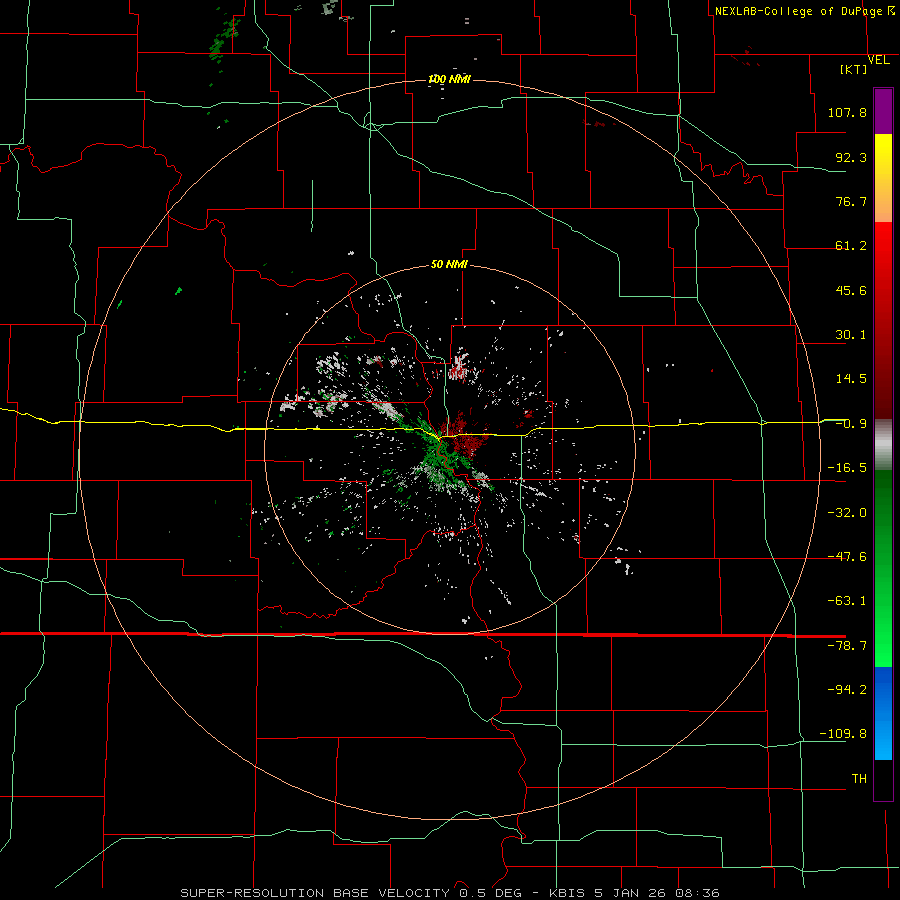Image resolution: width=900 pixels, height=900 pixels.
Task: Click the 92.3 velocity scale value
Action: [851, 157]
